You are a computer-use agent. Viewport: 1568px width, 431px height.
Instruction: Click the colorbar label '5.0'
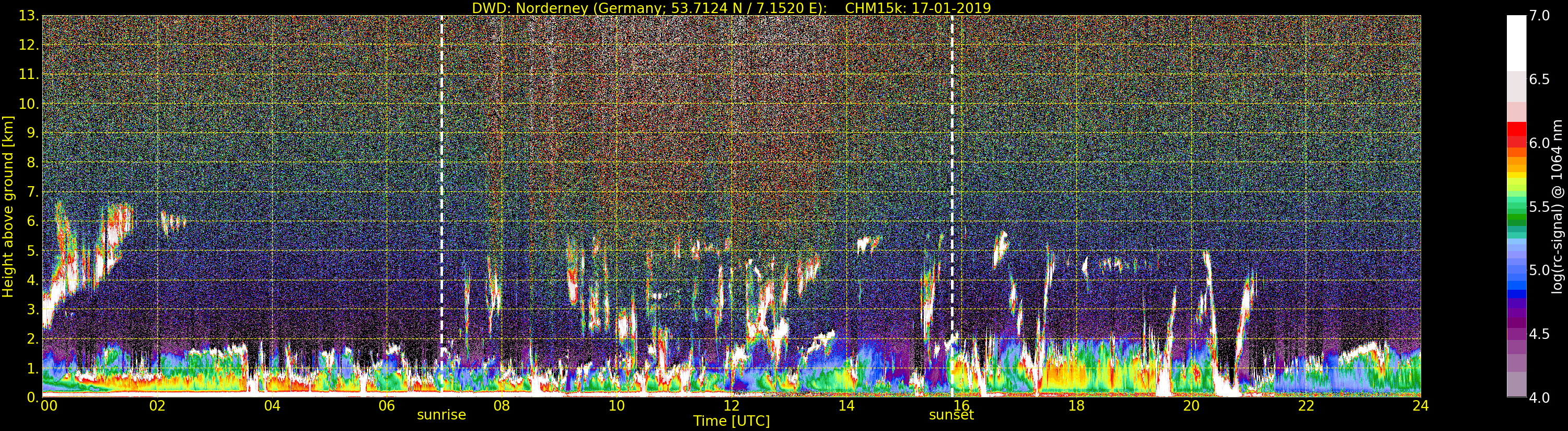tap(1539, 270)
